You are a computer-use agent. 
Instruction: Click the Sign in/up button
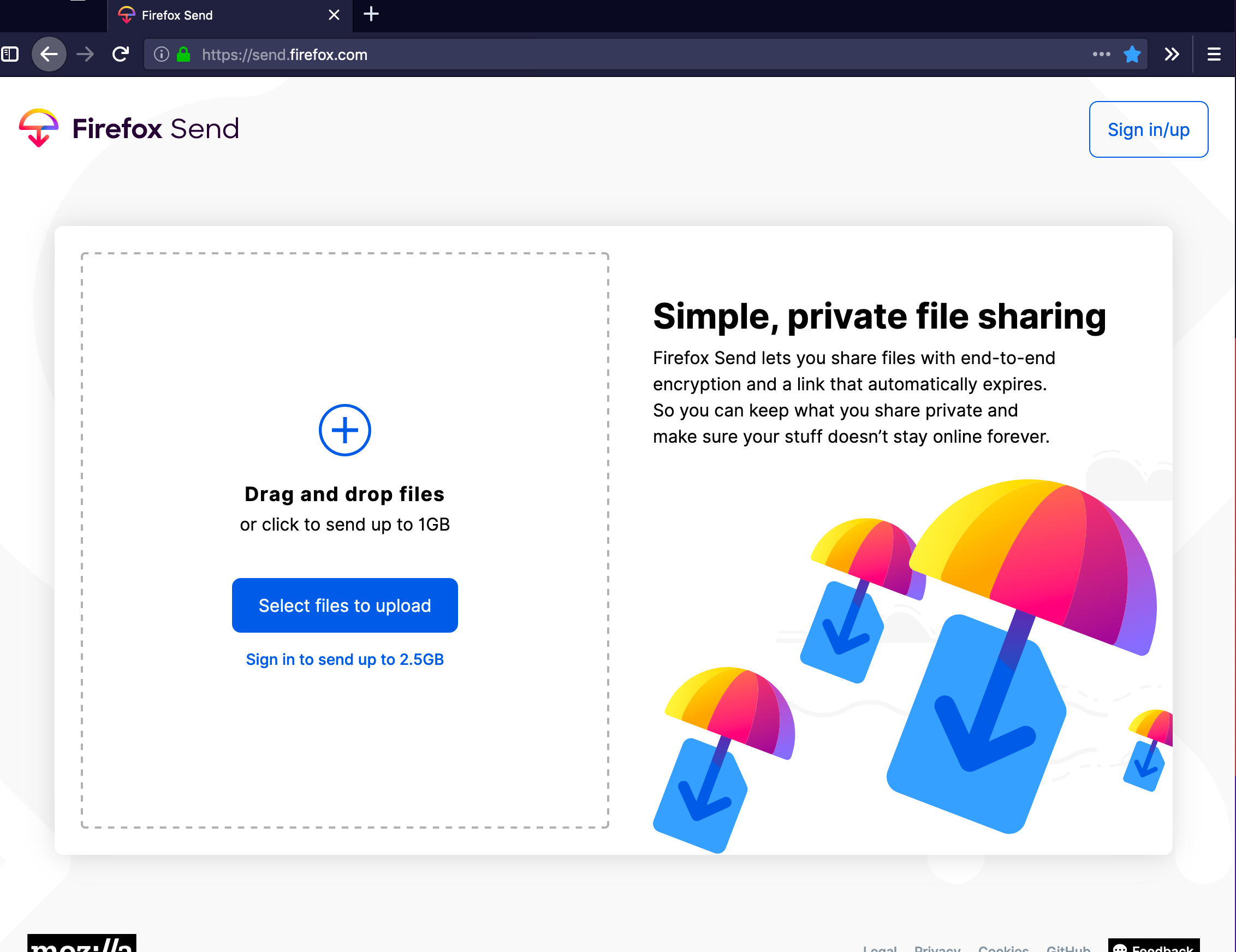pos(1148,129)
